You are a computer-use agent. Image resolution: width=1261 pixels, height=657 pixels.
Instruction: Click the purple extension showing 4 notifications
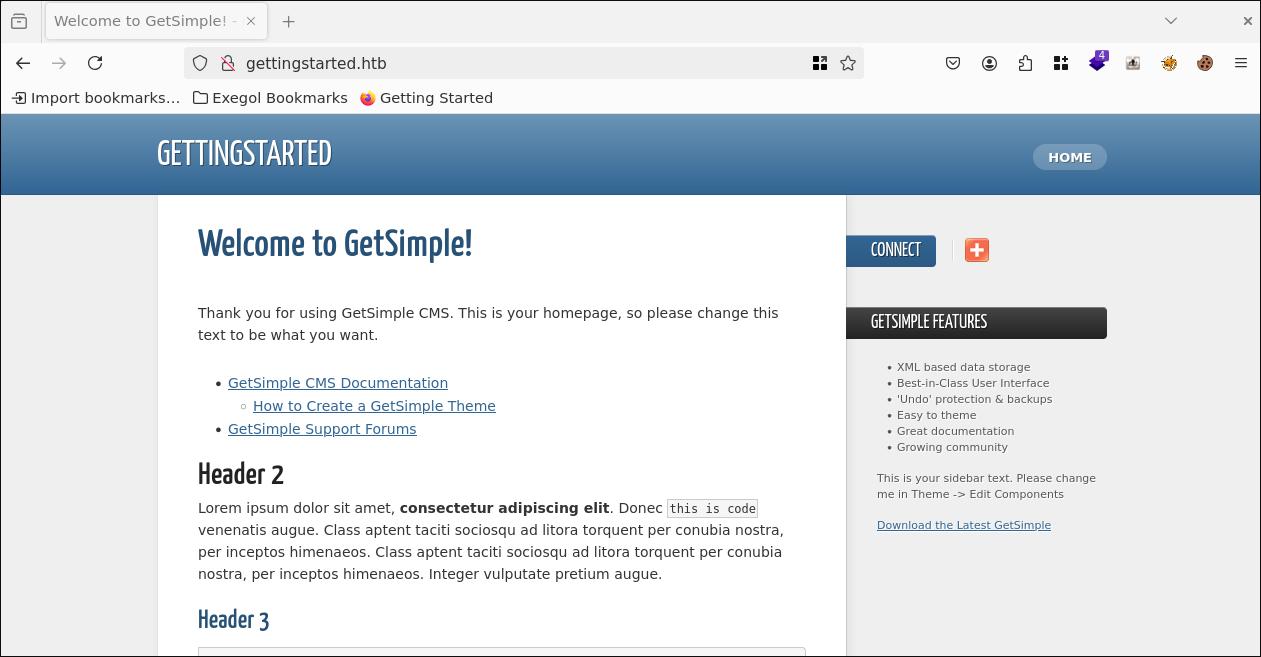pyautogui.click(x=1096, y=61)
